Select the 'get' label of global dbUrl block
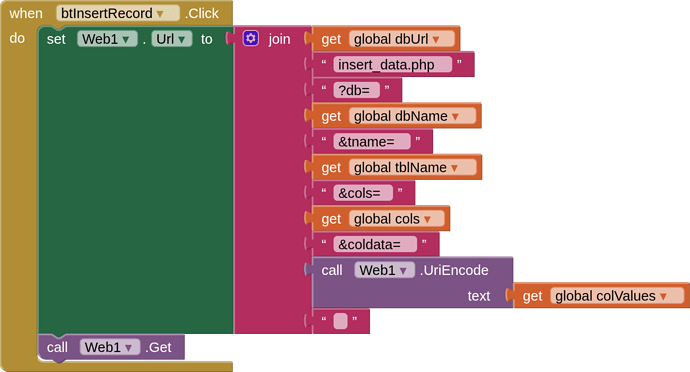The width and height of the screenshot is (690, 372). [331, 40]
